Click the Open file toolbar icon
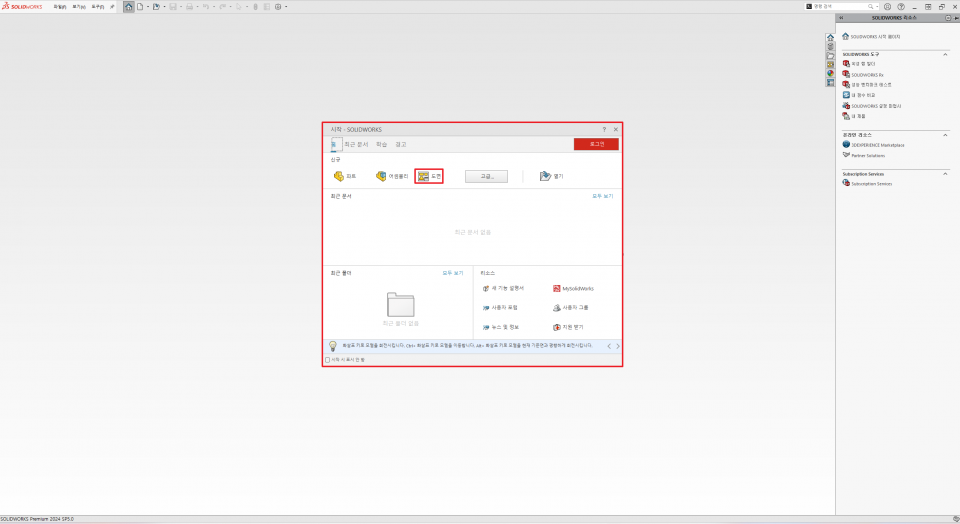960x524 pixels. (156, 7)
